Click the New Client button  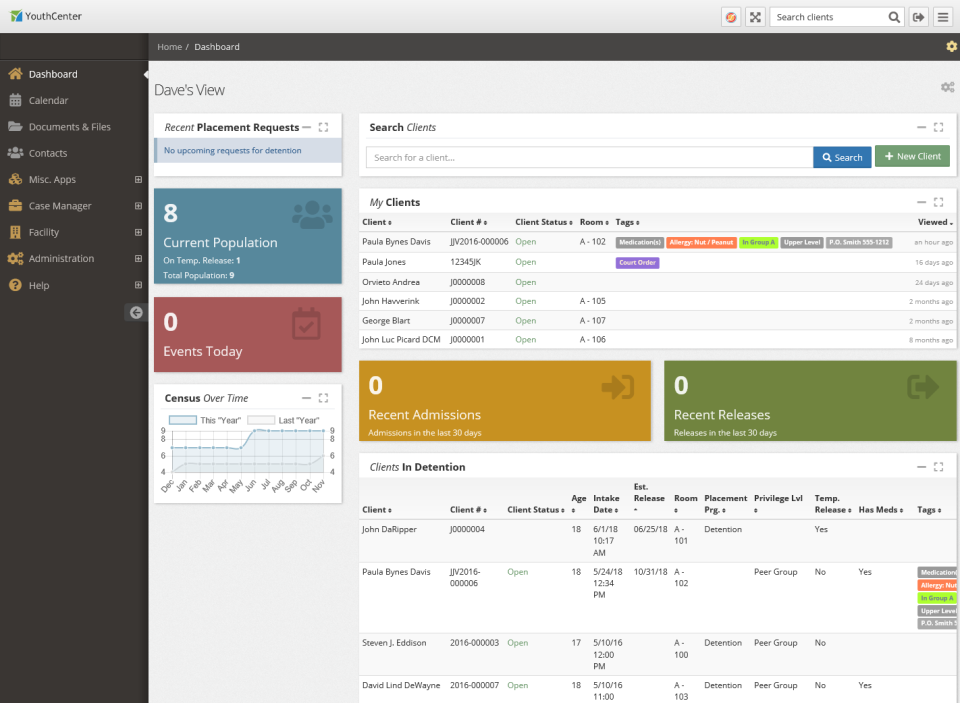[911, 156]
